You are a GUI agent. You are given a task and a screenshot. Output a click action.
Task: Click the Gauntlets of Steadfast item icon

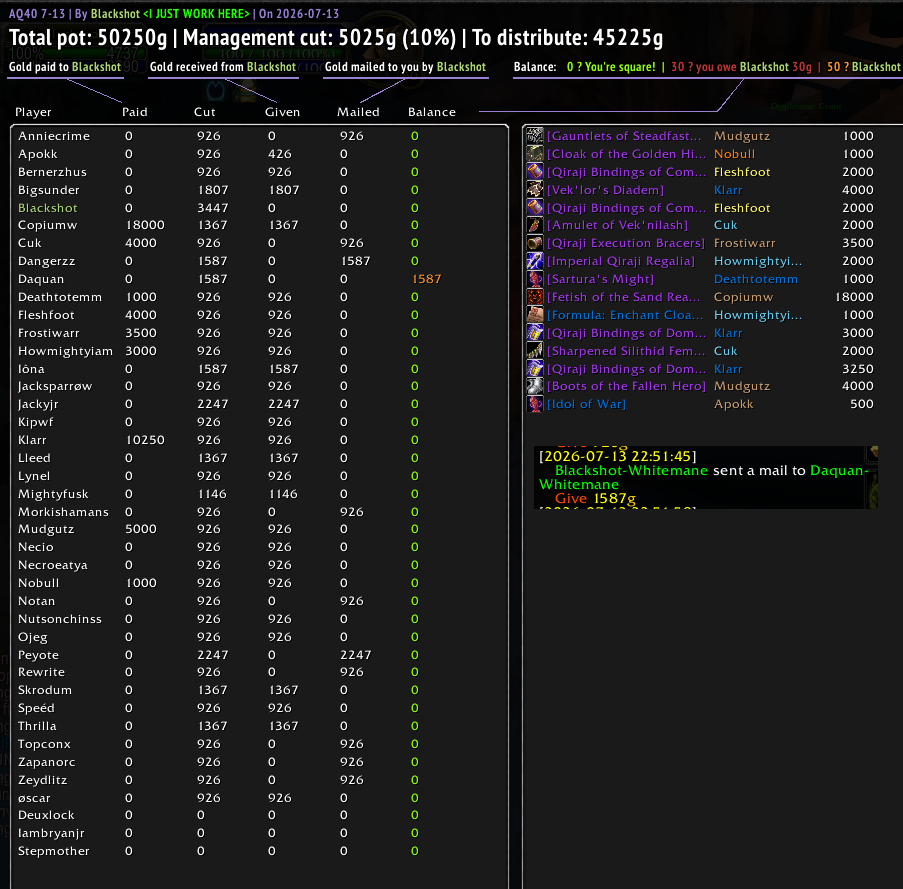535,136
